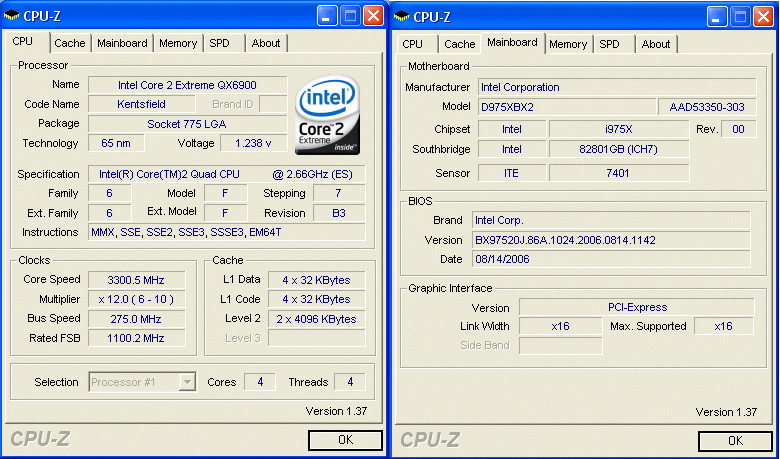The image size is (780, 459).
Task: Open the Mainboard tab in the left window
Action: pyautogui.click(x=122, y=43)
